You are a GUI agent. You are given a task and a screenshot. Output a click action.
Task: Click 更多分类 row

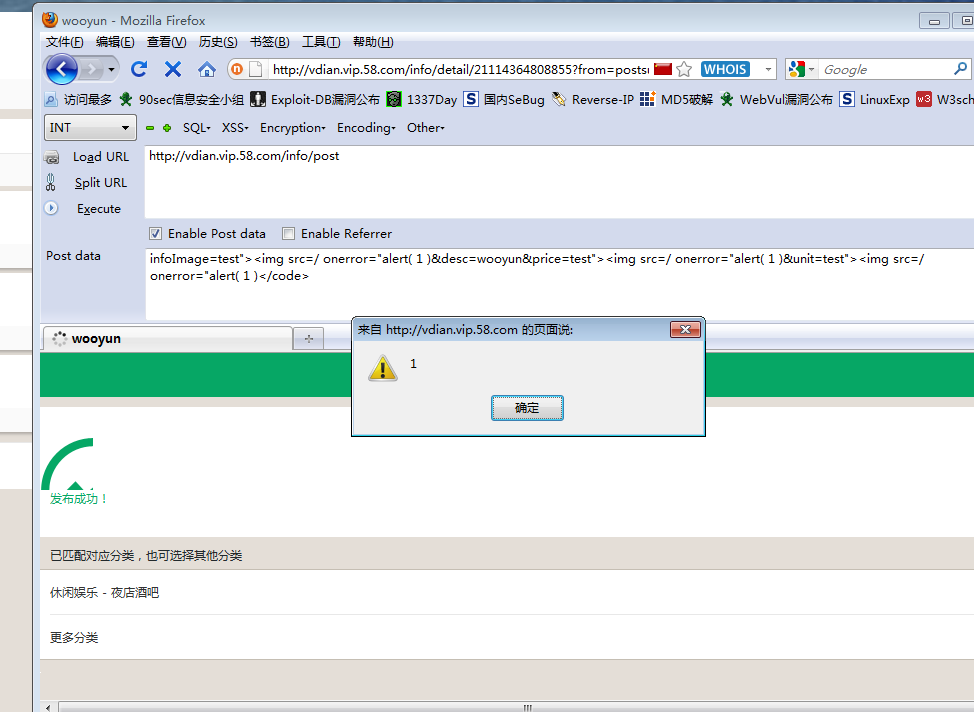tap(507, 637)
